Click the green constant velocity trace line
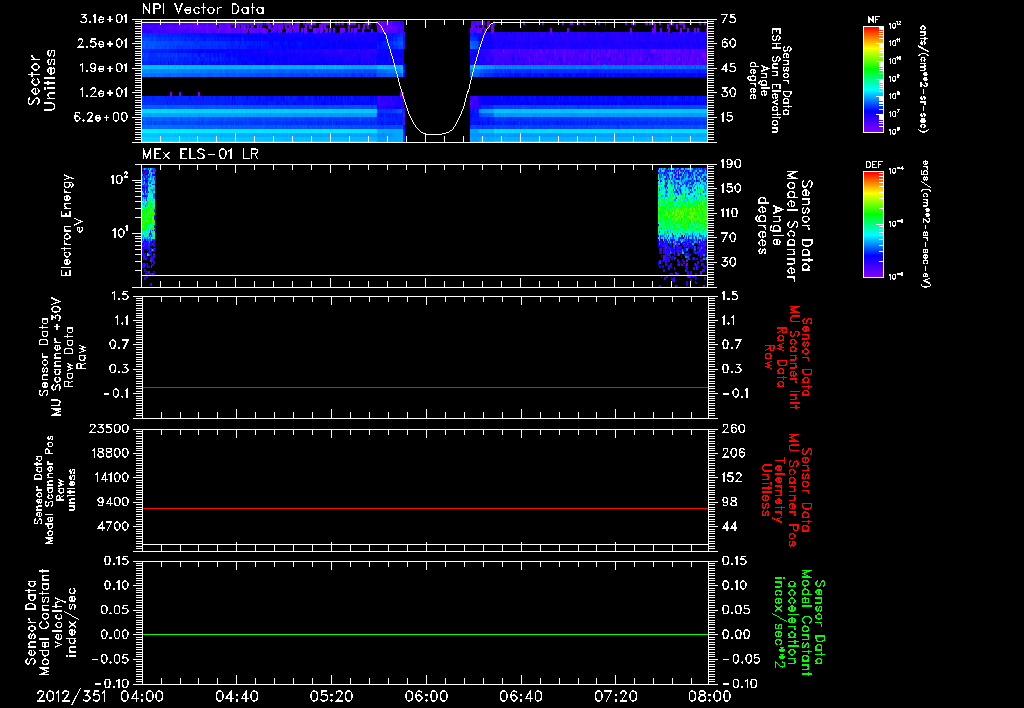 tap(425, 634)
